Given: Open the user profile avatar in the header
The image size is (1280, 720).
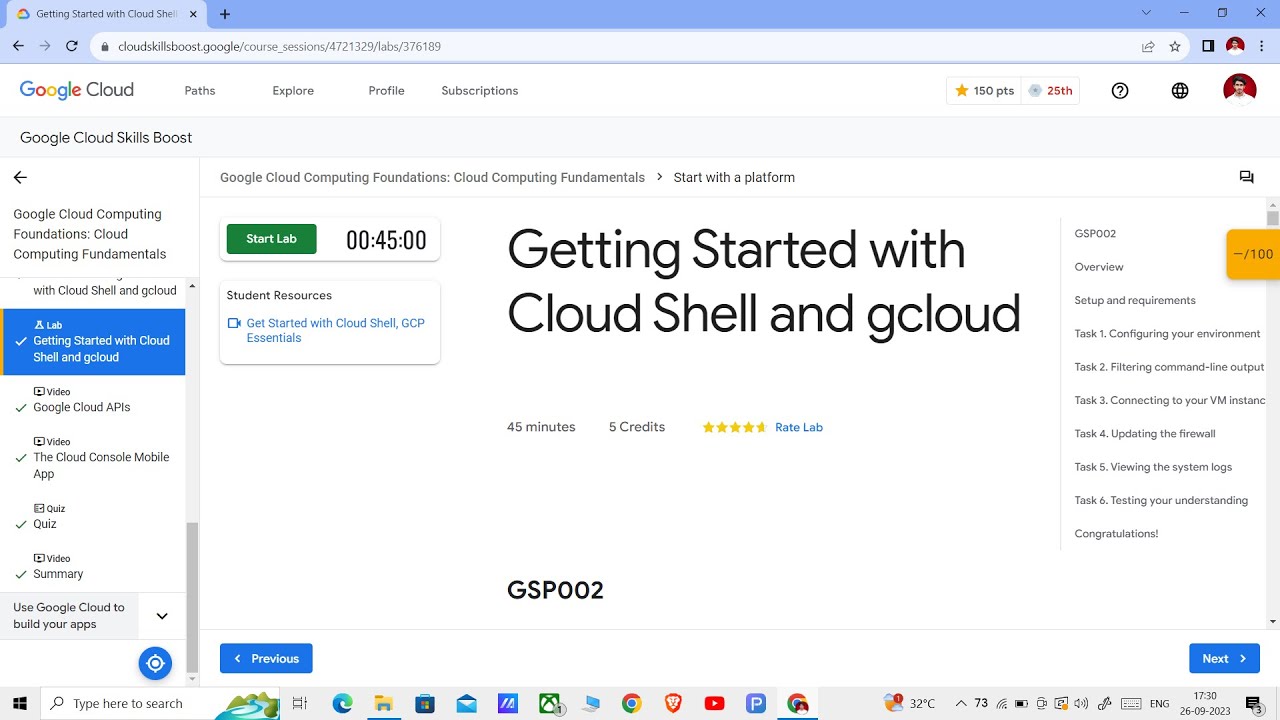Looking at the screenshot, I should [x=1240, y=90].
